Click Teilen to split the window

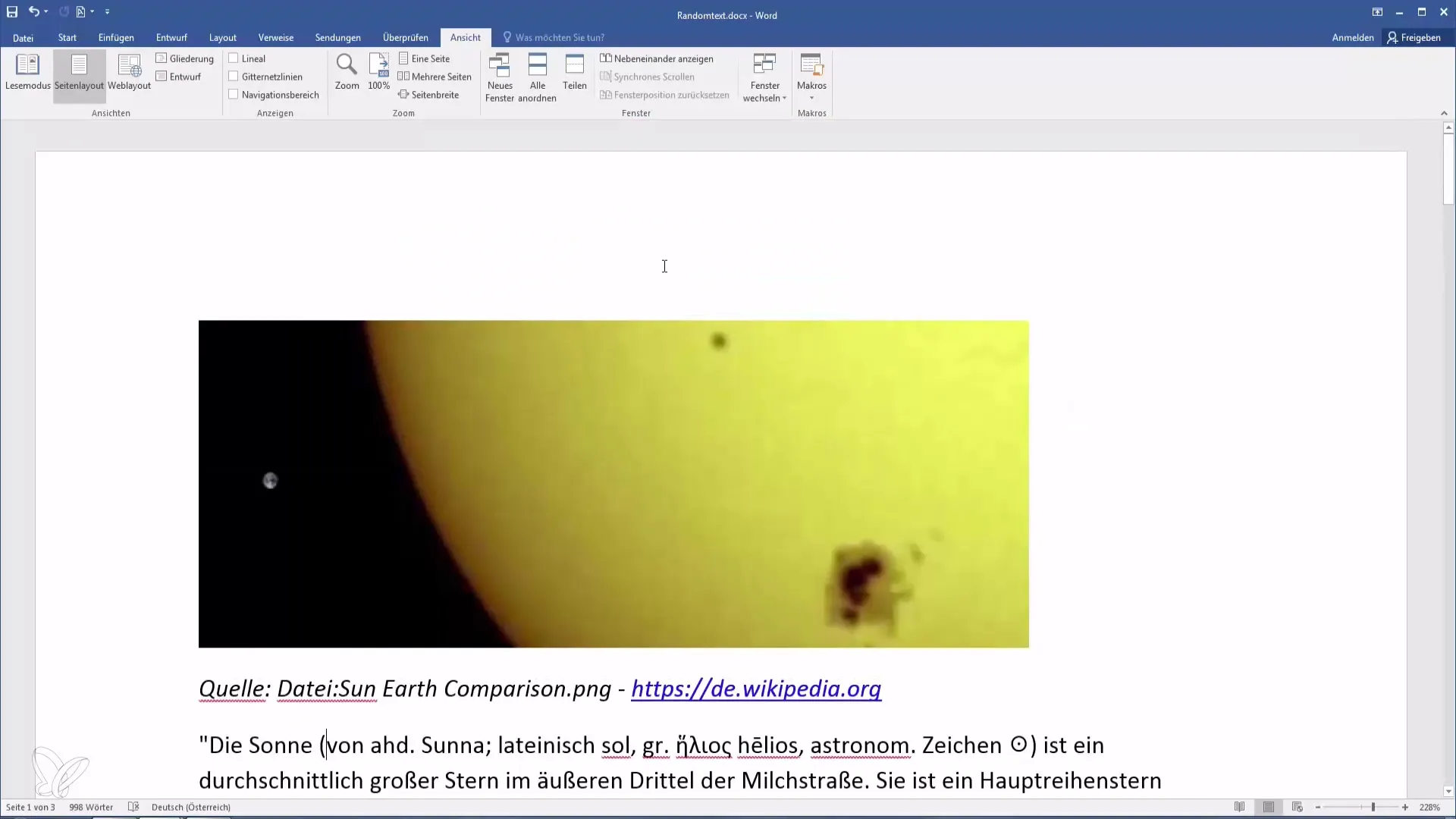tap(575, 72)
